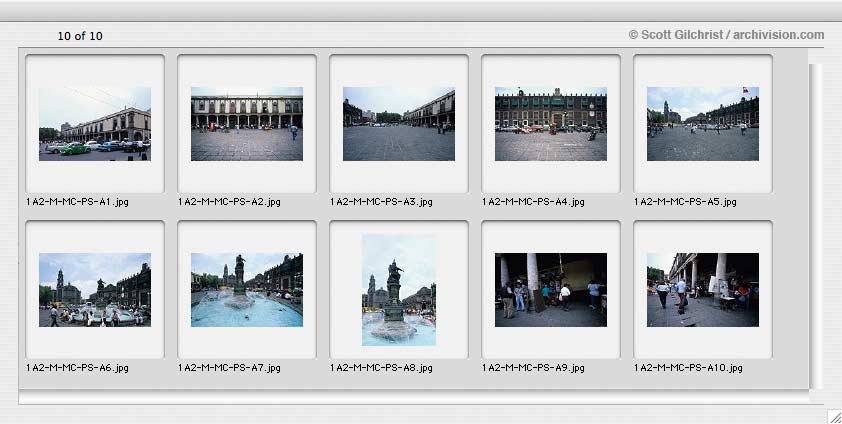Image resolution: width=842 pixels, height=424 pixels.
Task: Click the "10 of 10" count label
Action: pyautogui.click(x=80, y=36)
